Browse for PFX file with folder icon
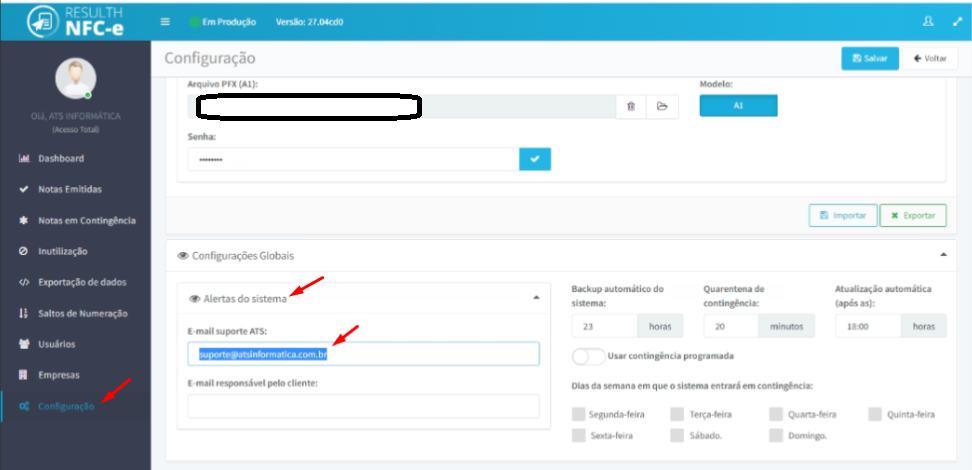This screenshot has width=972, height=470. (x=662, y=107)
